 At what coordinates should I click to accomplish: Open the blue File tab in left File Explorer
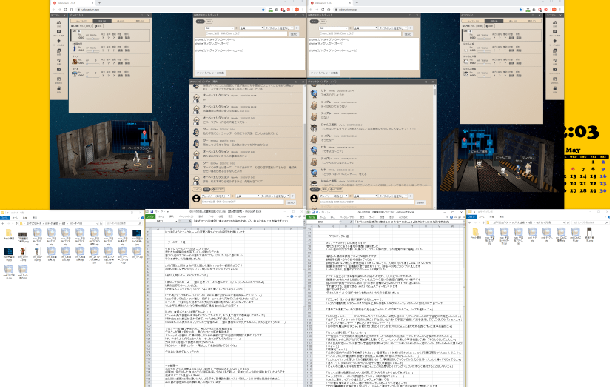coord(4,217)
